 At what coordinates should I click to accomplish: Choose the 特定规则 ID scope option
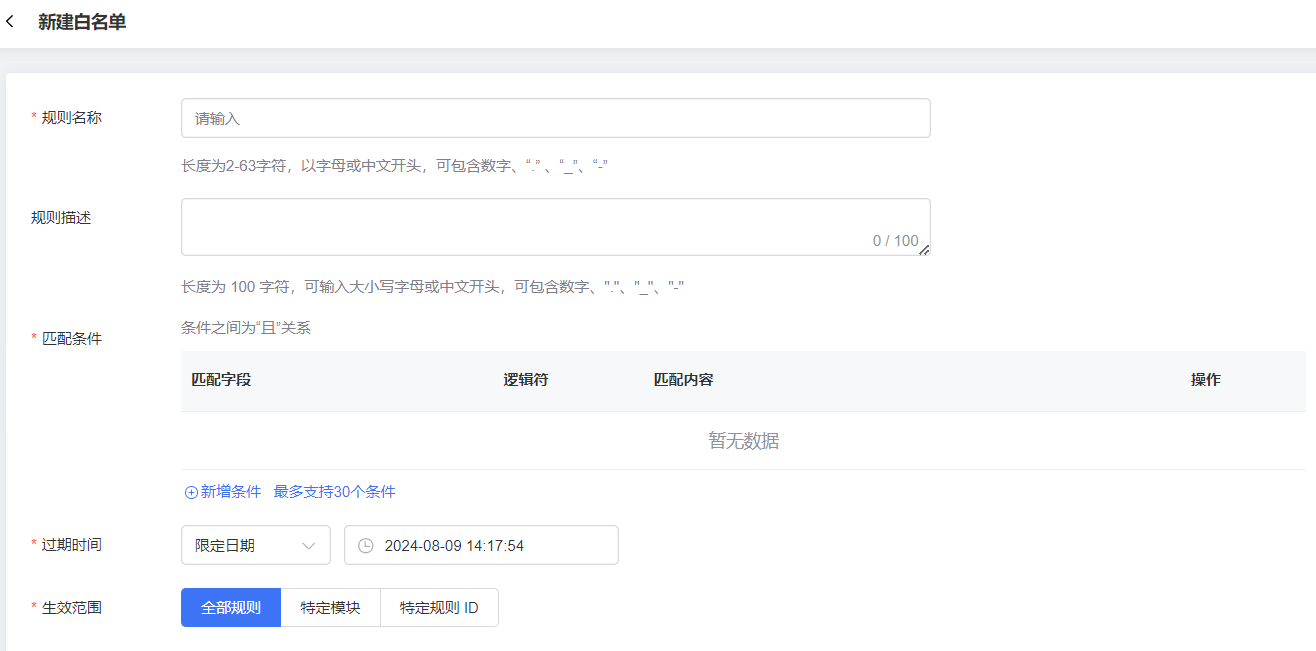pos(439,608)
